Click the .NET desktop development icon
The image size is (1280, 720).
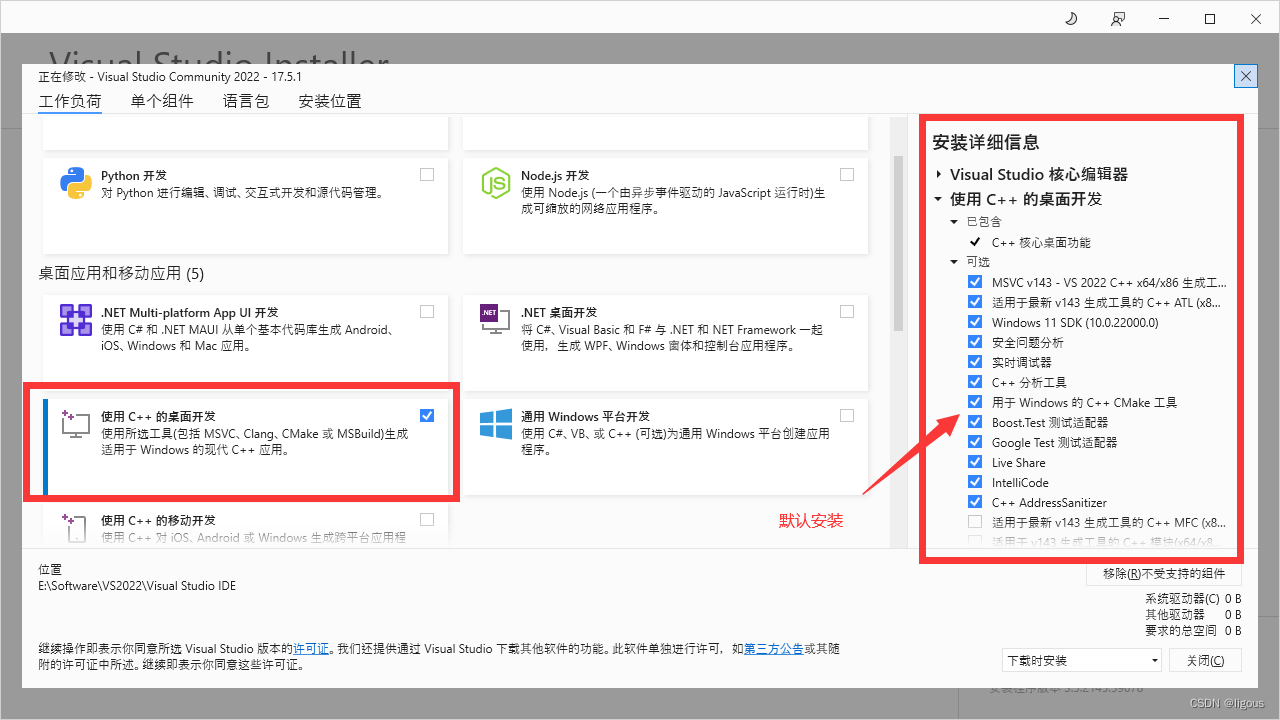[496, 321]
